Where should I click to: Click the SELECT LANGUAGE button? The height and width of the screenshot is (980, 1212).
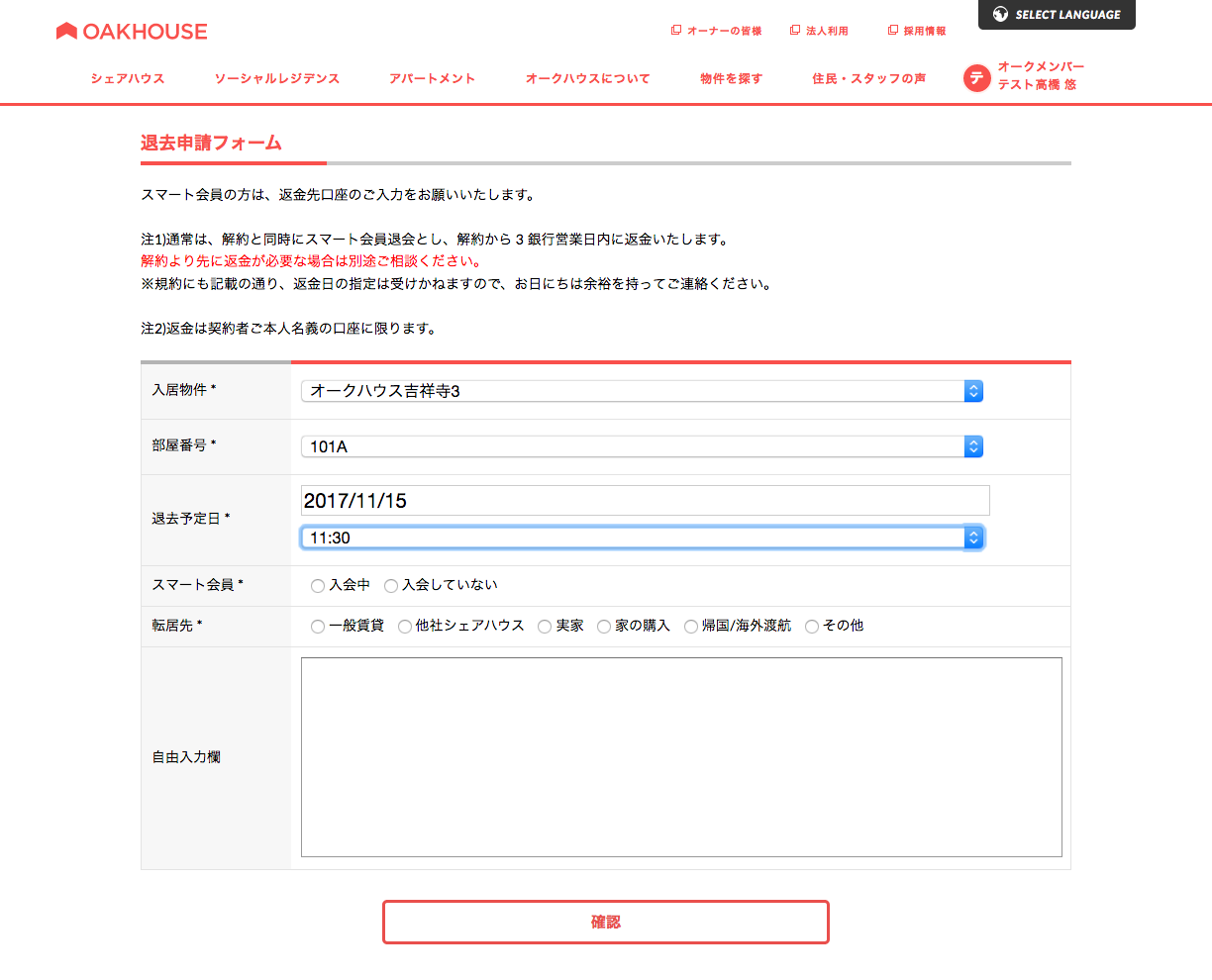[x=1057, y=15]
